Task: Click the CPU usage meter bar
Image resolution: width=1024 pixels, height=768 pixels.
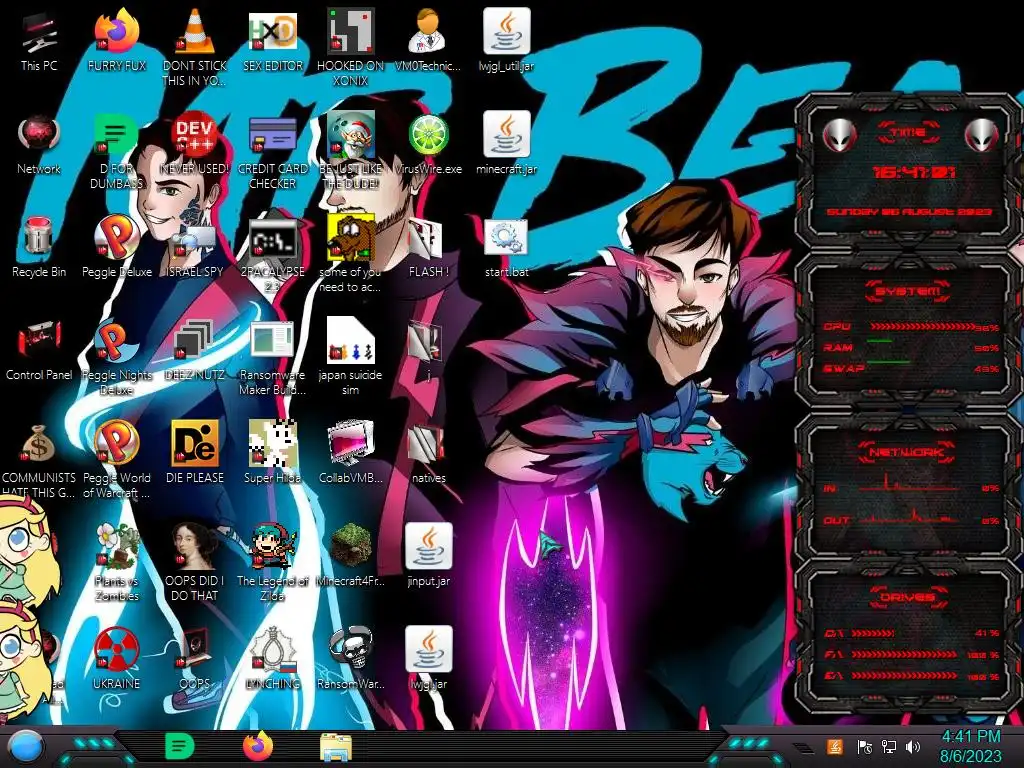Action: coord(921,327)
